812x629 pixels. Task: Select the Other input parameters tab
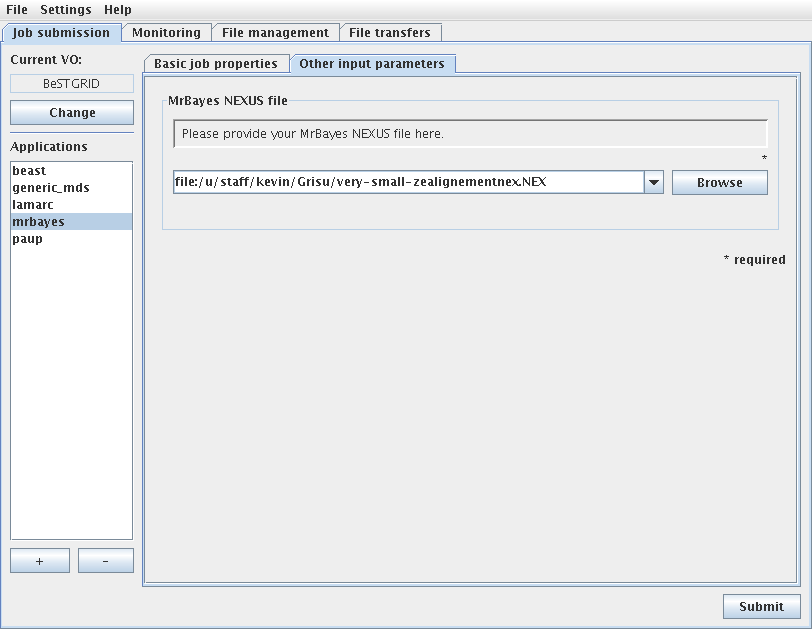pyautogui.click(x=372, y=64)
